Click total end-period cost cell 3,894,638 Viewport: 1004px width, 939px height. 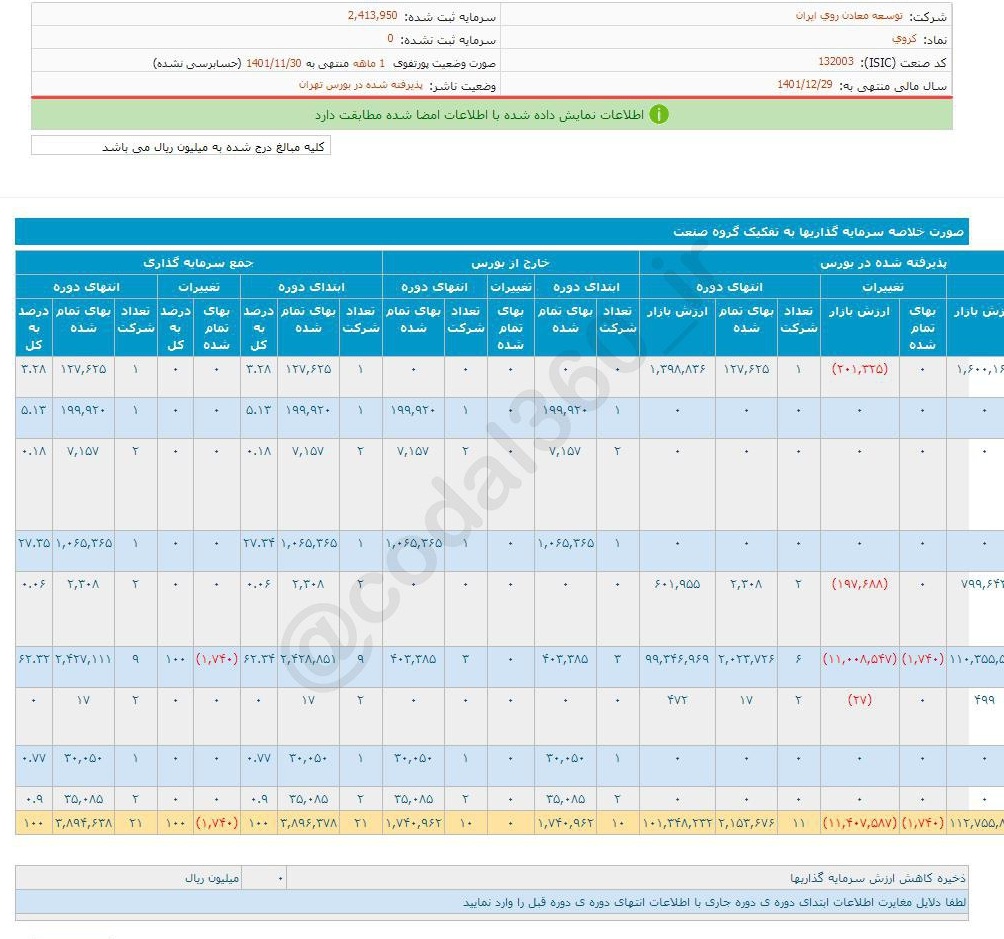click(x=83, y=823)
